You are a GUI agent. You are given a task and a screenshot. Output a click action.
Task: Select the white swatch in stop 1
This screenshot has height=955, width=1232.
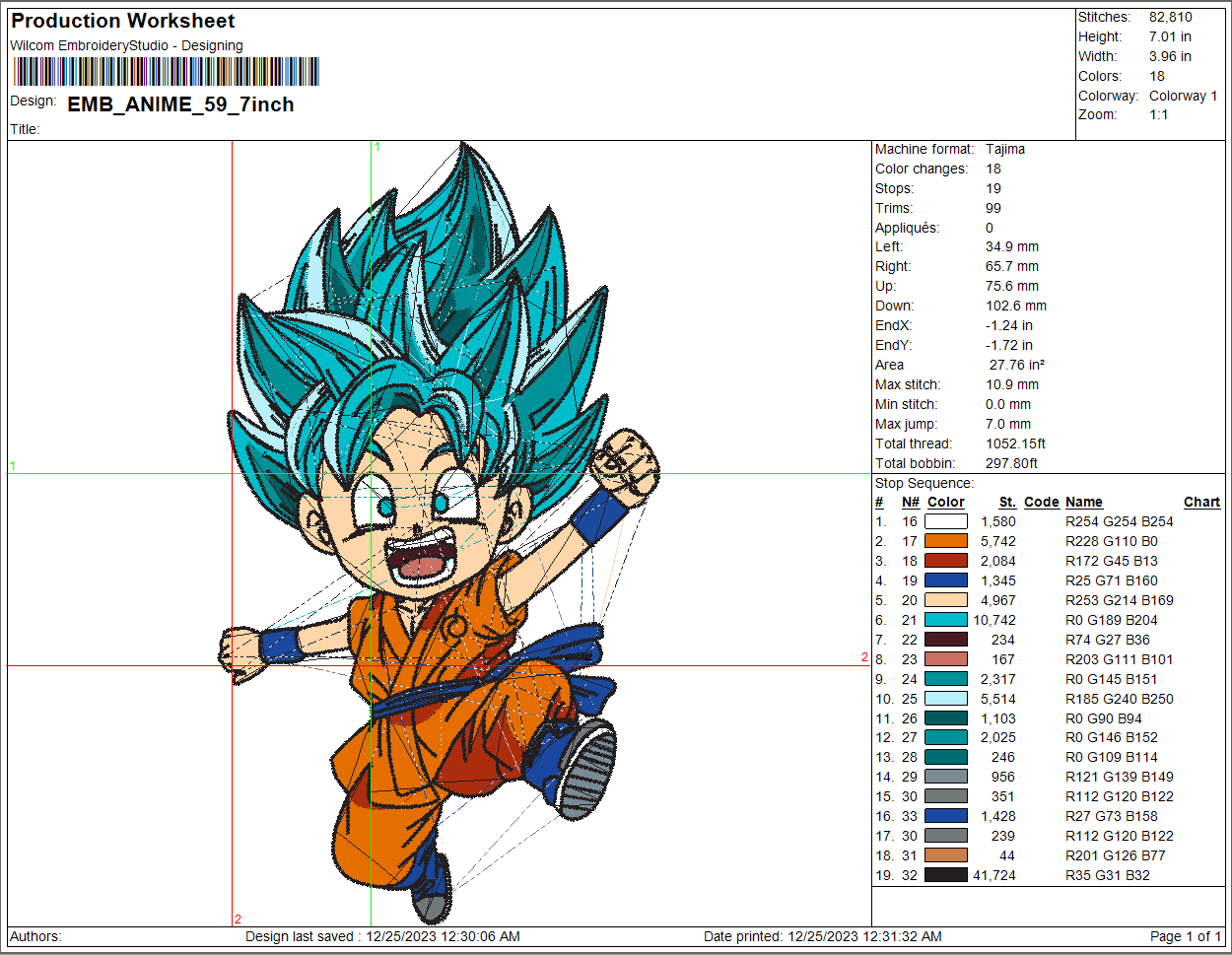pos(945,521)
